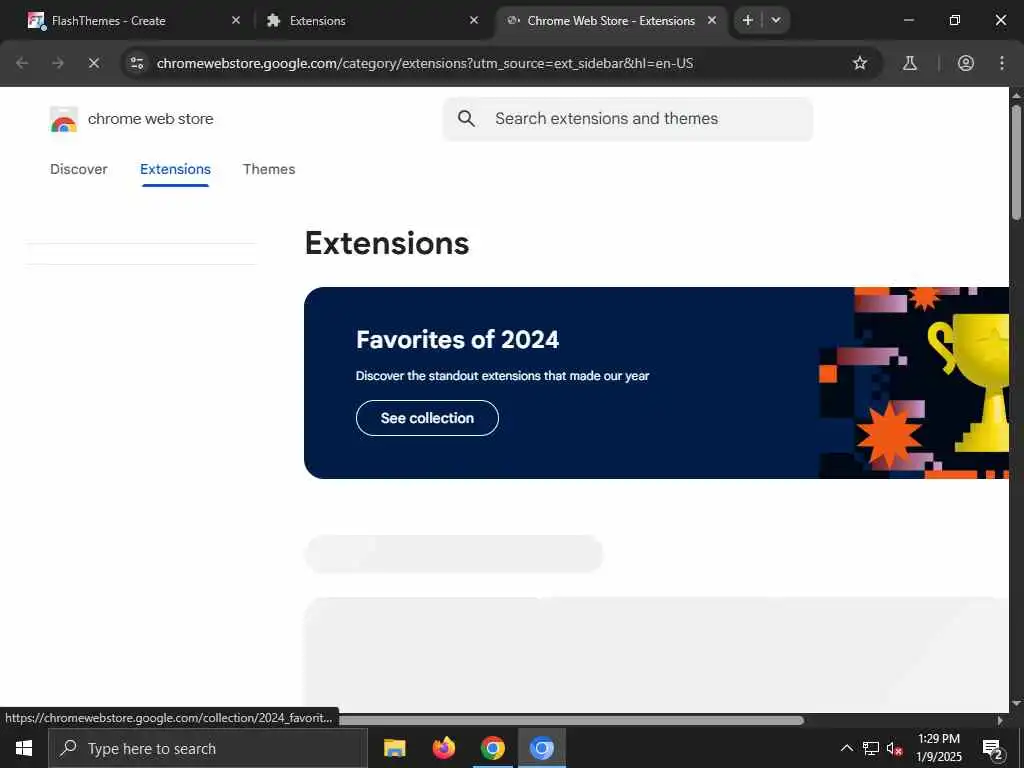Click the trophy banner artwork

914,383
